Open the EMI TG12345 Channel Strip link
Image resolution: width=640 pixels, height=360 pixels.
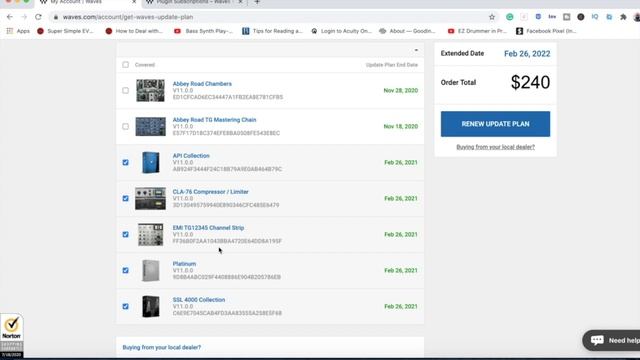(208, 227)
